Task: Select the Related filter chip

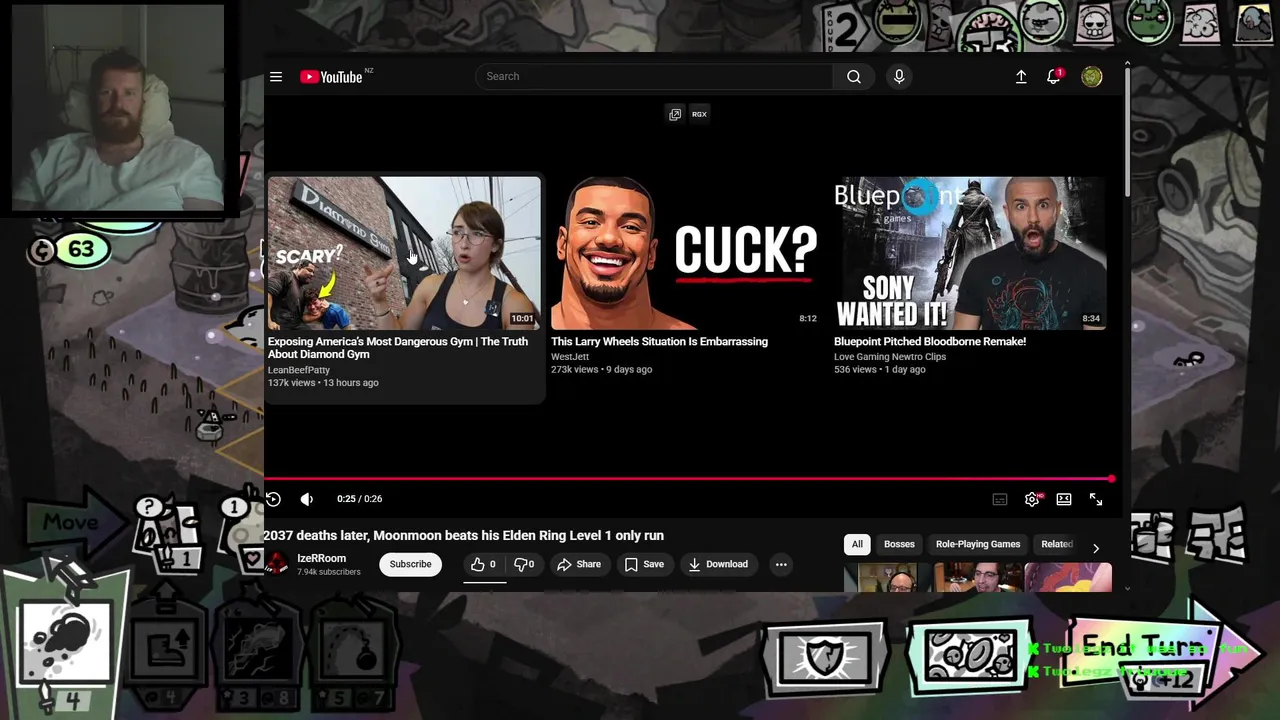Action: point(1057,544)
